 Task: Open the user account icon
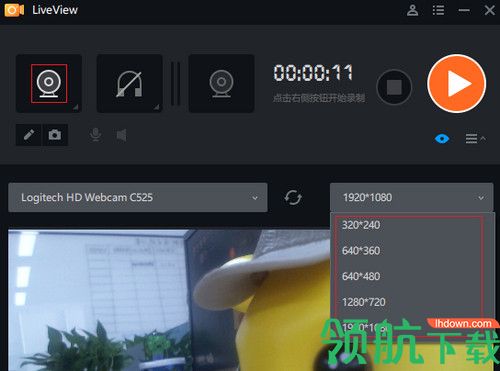point(413,10)
